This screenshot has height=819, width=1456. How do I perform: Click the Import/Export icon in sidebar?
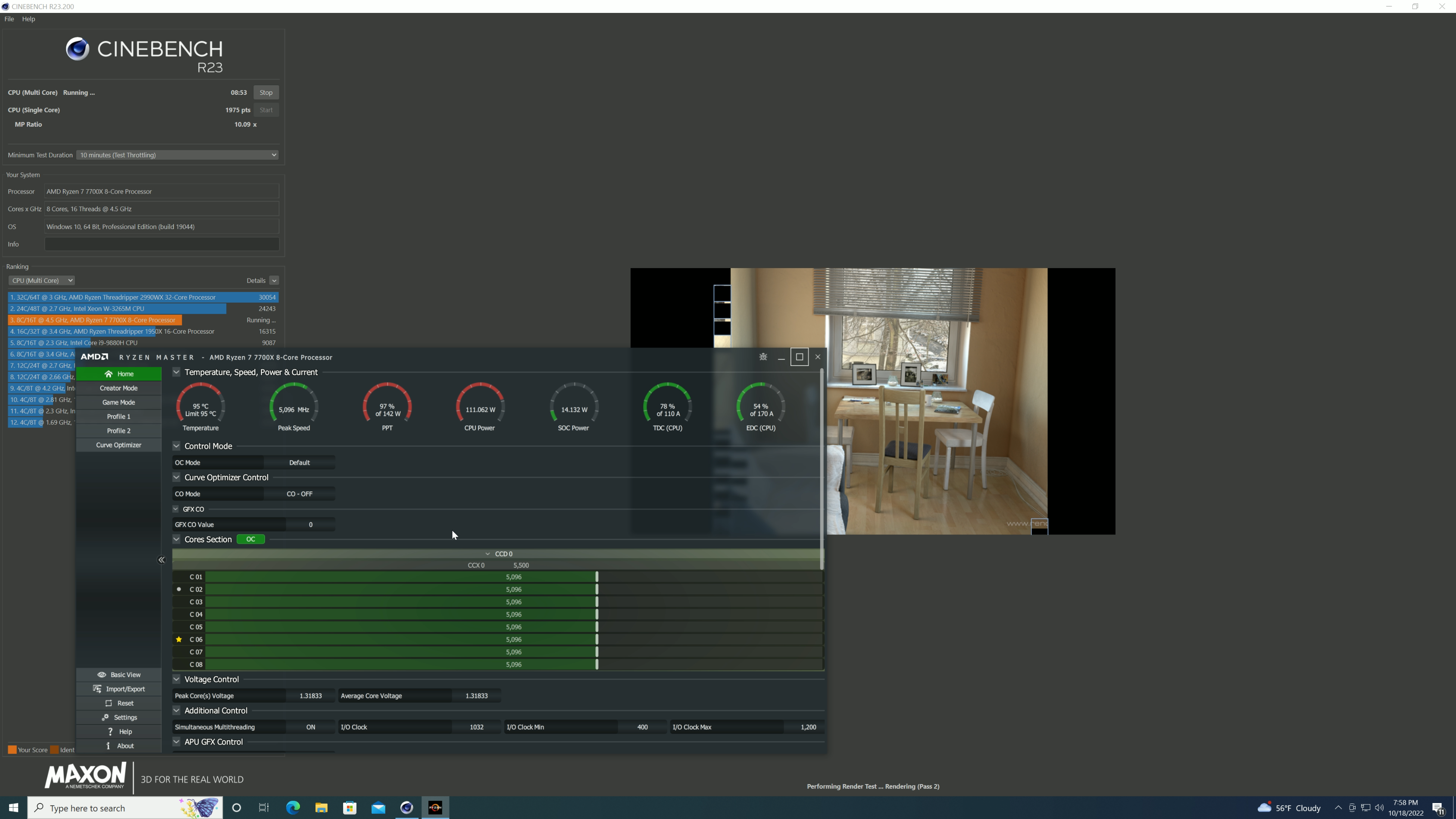[x=97, y=689]
